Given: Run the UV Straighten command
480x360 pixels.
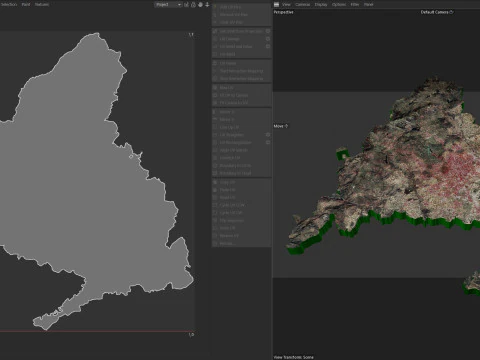Looking at the screenshot, I should 239,135.
